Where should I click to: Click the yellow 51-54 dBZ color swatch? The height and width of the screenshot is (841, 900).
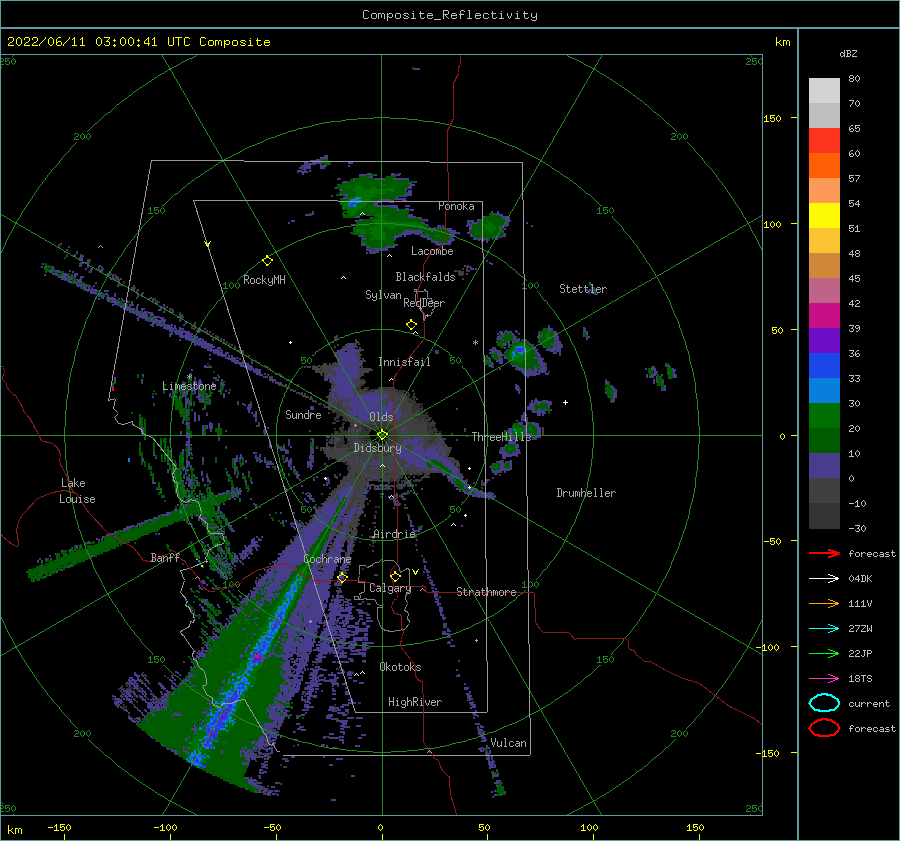(x=824, y=215)
